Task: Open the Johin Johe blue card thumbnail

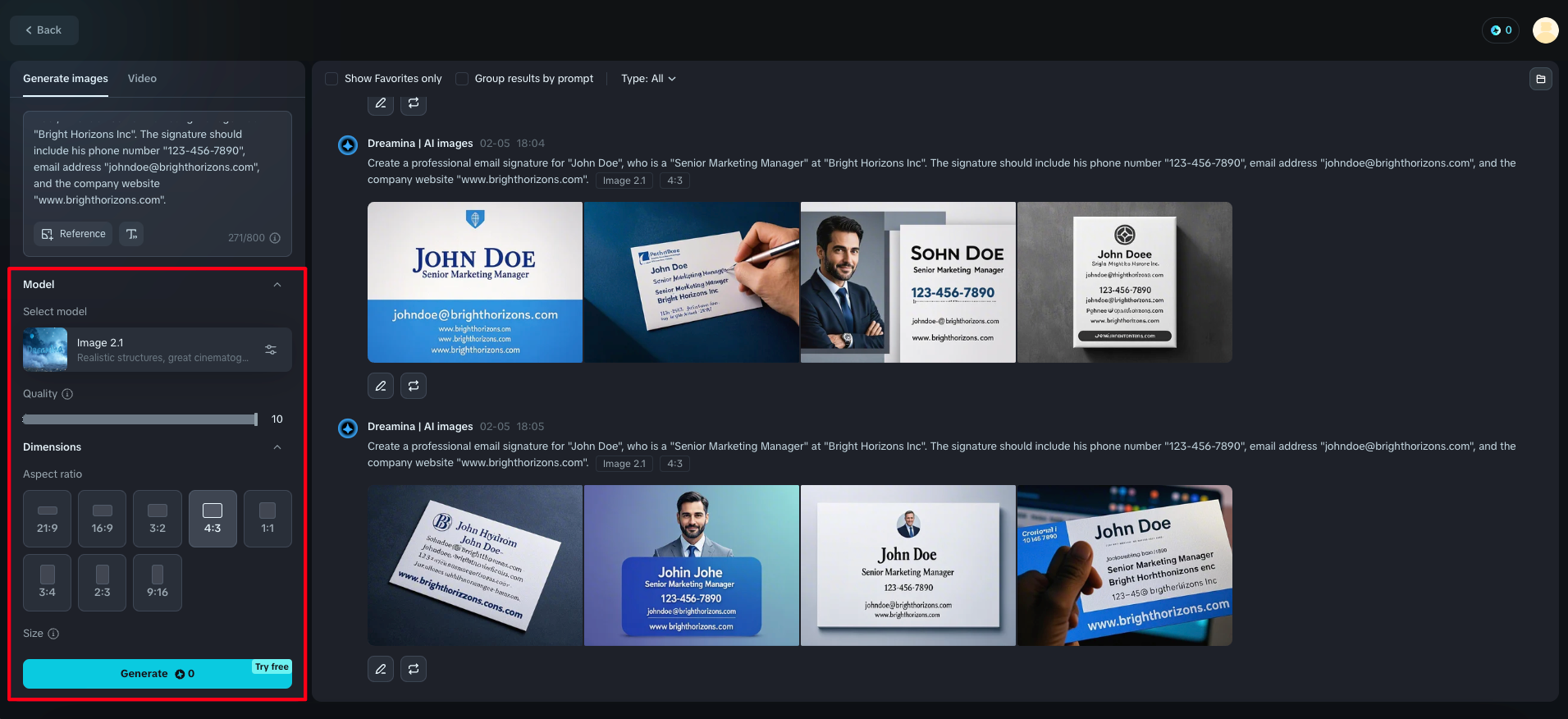Action: (692, 566)
